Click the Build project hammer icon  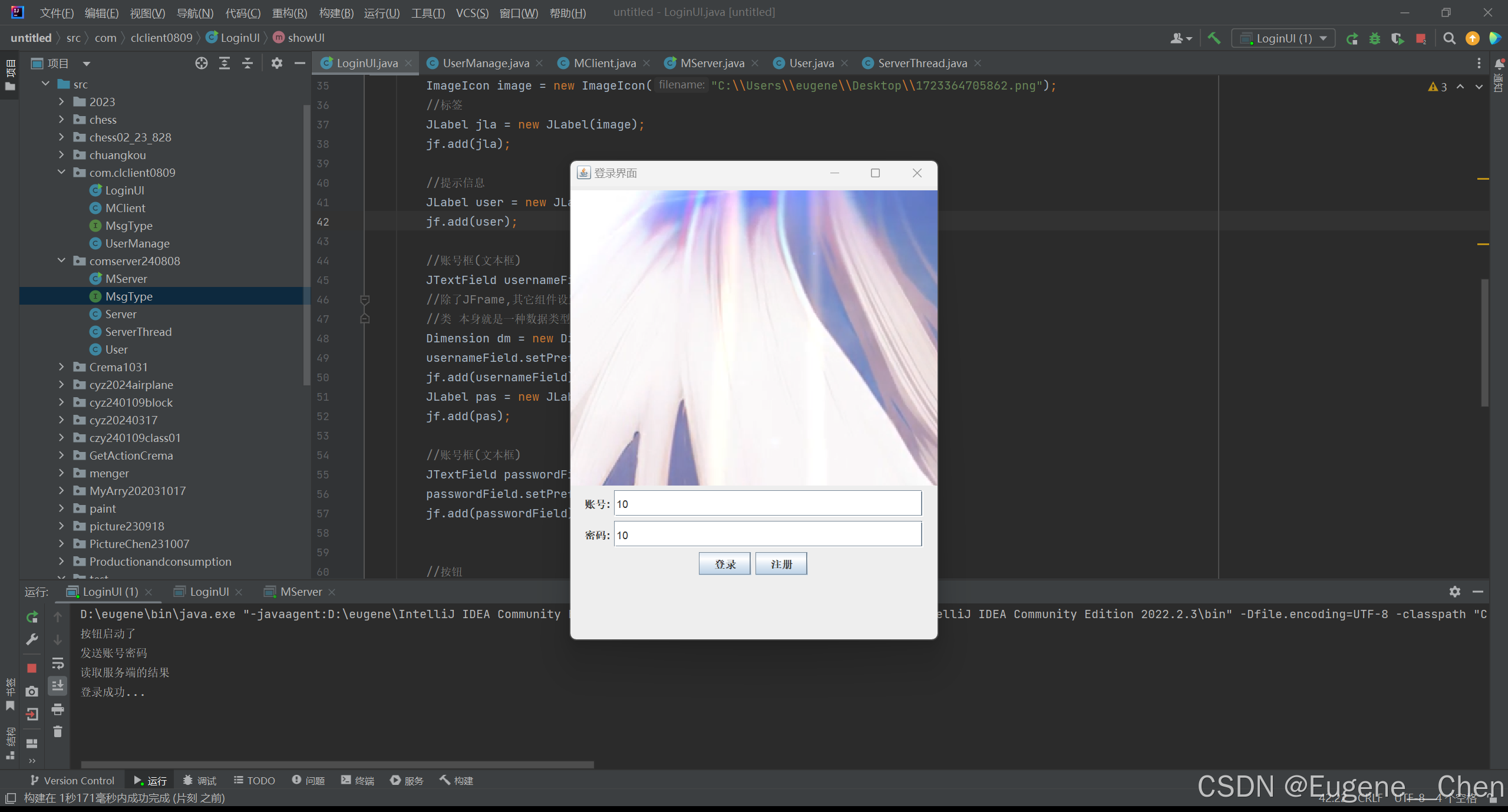pos(1214,38)
